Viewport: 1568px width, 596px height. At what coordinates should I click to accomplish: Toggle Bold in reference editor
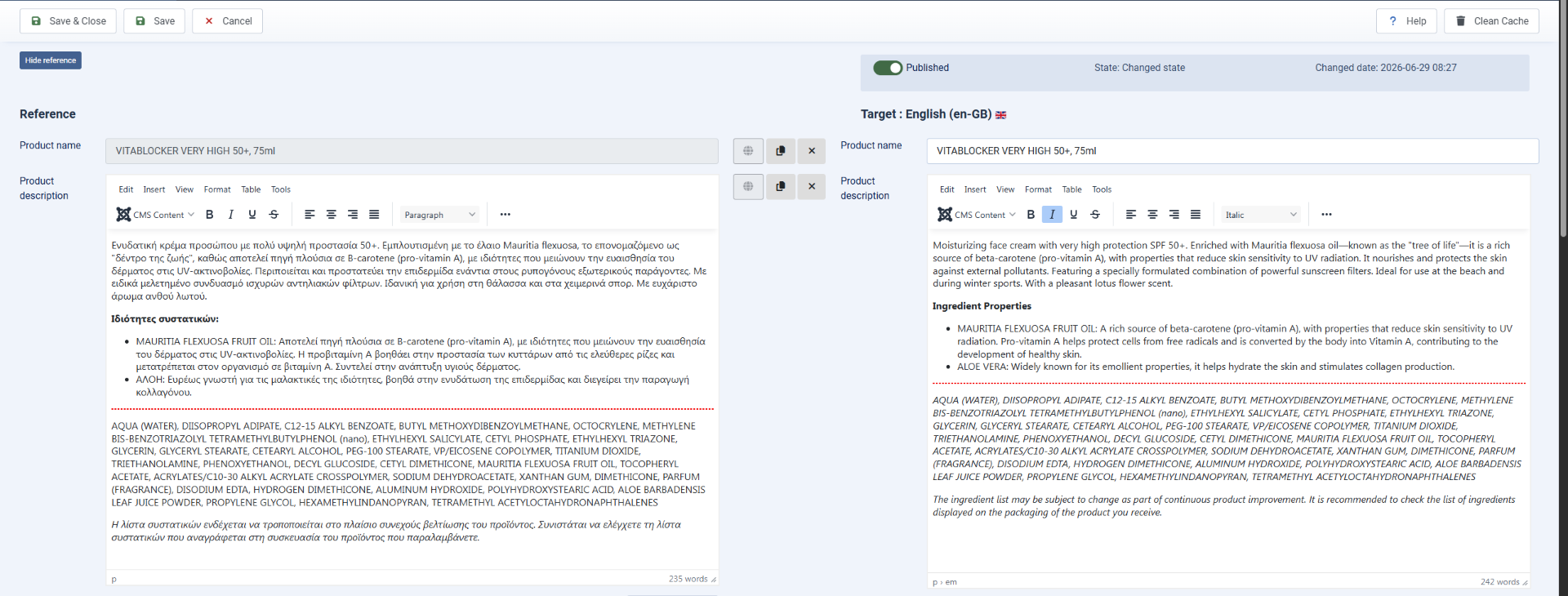210,215
